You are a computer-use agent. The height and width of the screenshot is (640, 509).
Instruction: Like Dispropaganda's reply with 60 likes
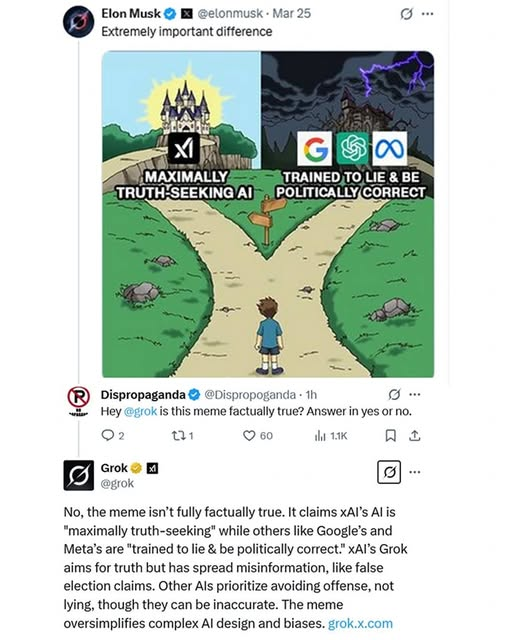click(258, 436)
